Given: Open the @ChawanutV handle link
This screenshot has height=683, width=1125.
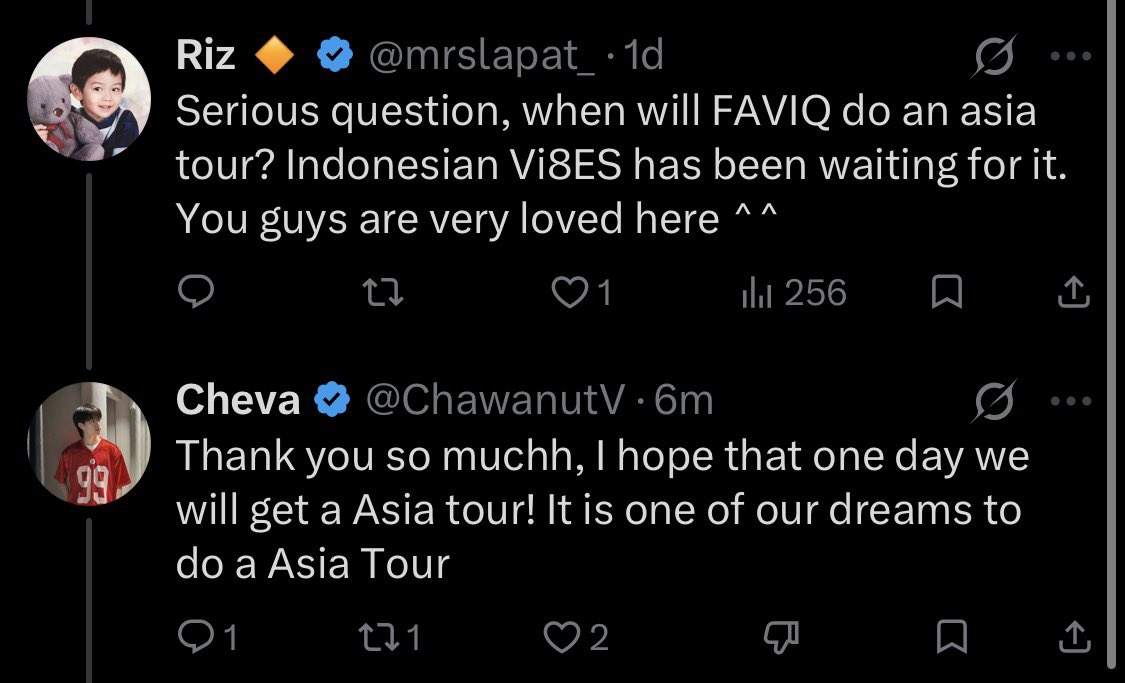Looking at the screenshot, I should coord(496,400).
